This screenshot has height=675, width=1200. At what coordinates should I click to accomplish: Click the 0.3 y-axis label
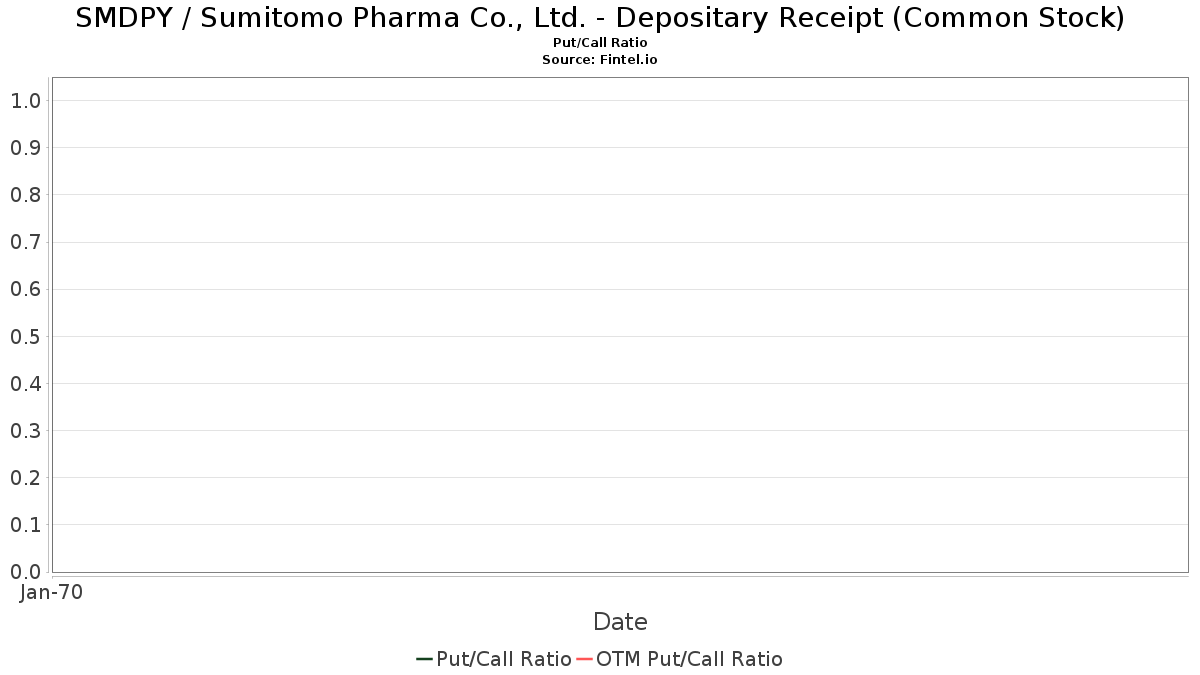pyautogui.click(x=25, y=430)
